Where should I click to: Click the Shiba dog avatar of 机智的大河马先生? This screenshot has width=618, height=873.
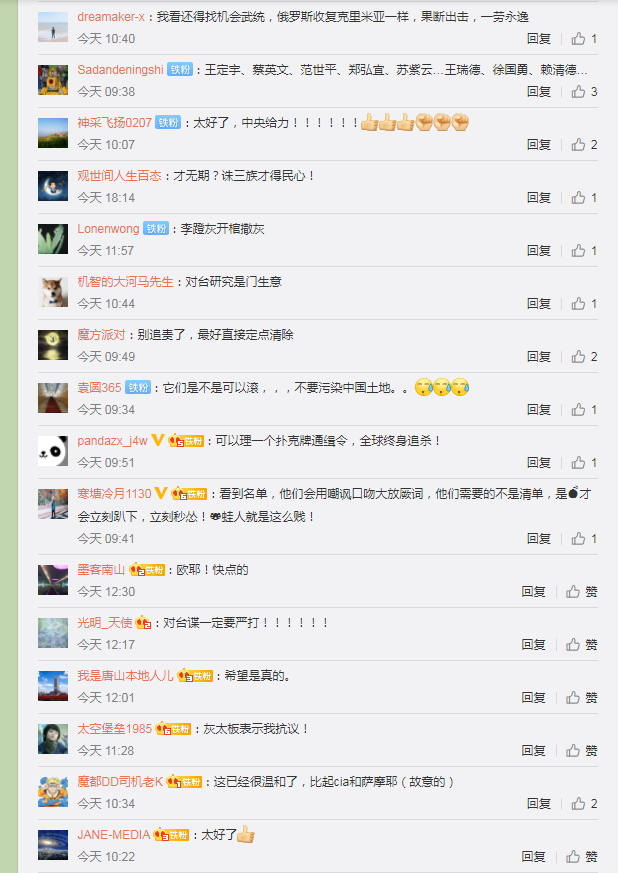pyautogui.click(x=53, y=292)
